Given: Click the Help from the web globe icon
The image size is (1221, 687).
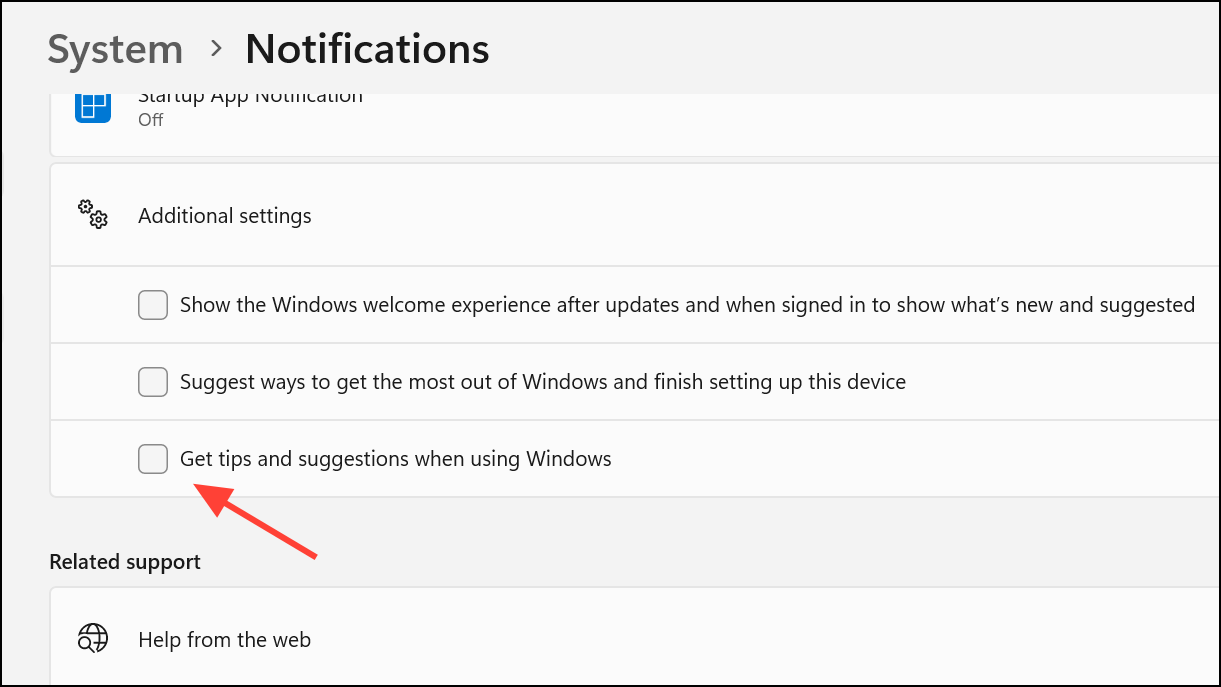Looking at the screenshot, I should [x=93, y=639].
